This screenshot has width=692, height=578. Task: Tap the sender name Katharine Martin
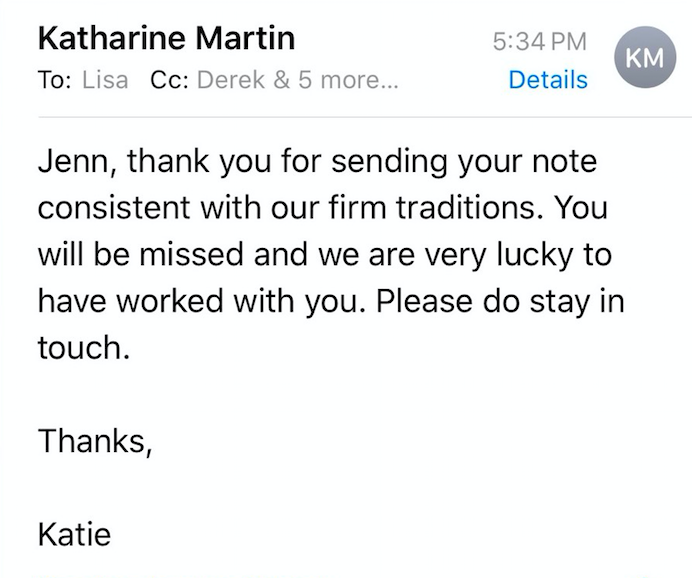tap(166, 39)
